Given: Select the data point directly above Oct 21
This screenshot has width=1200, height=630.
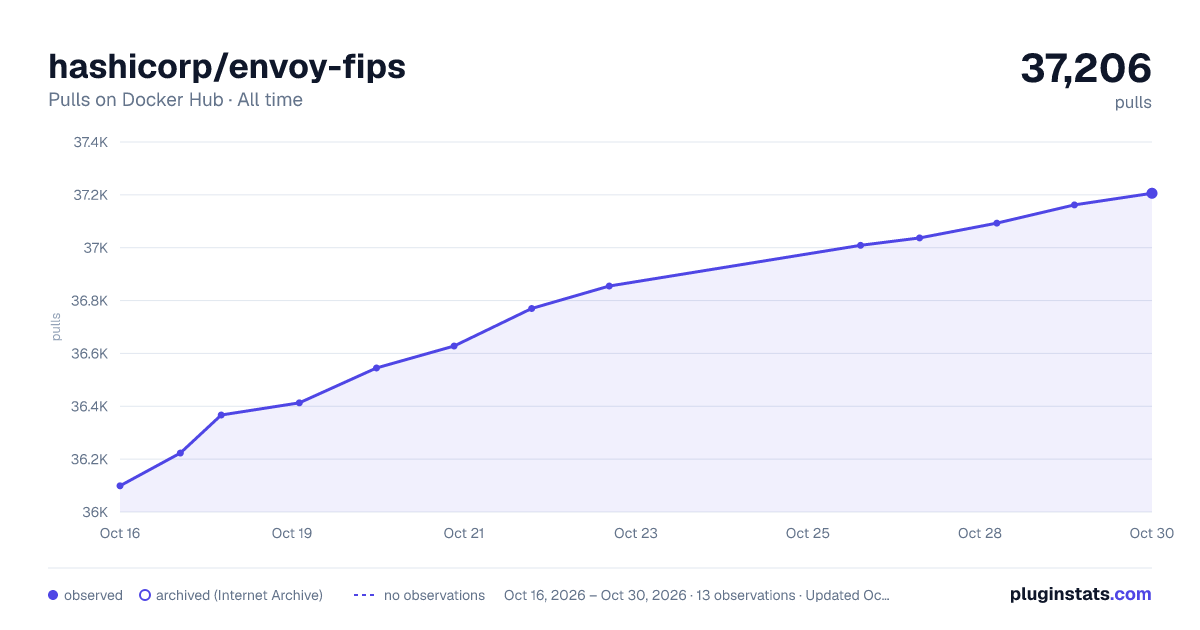Looking at the screenshot, I should [455, 346].
